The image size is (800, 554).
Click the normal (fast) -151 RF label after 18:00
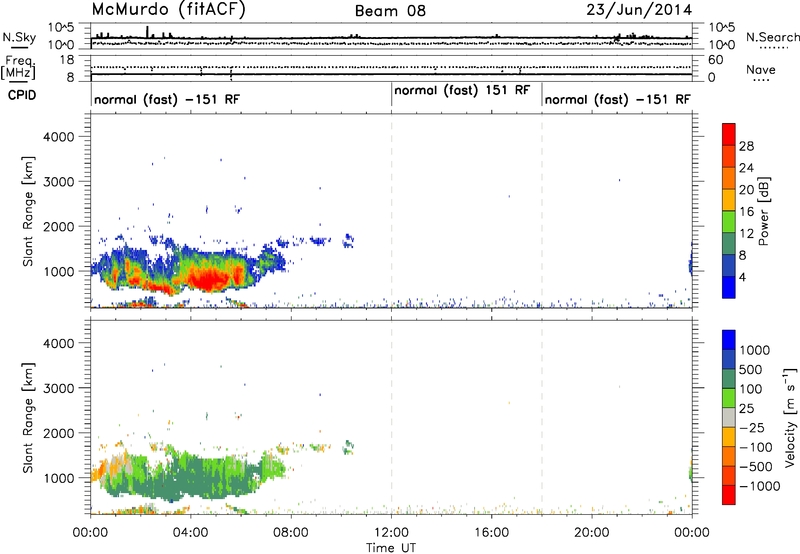[x=617, y=99]
